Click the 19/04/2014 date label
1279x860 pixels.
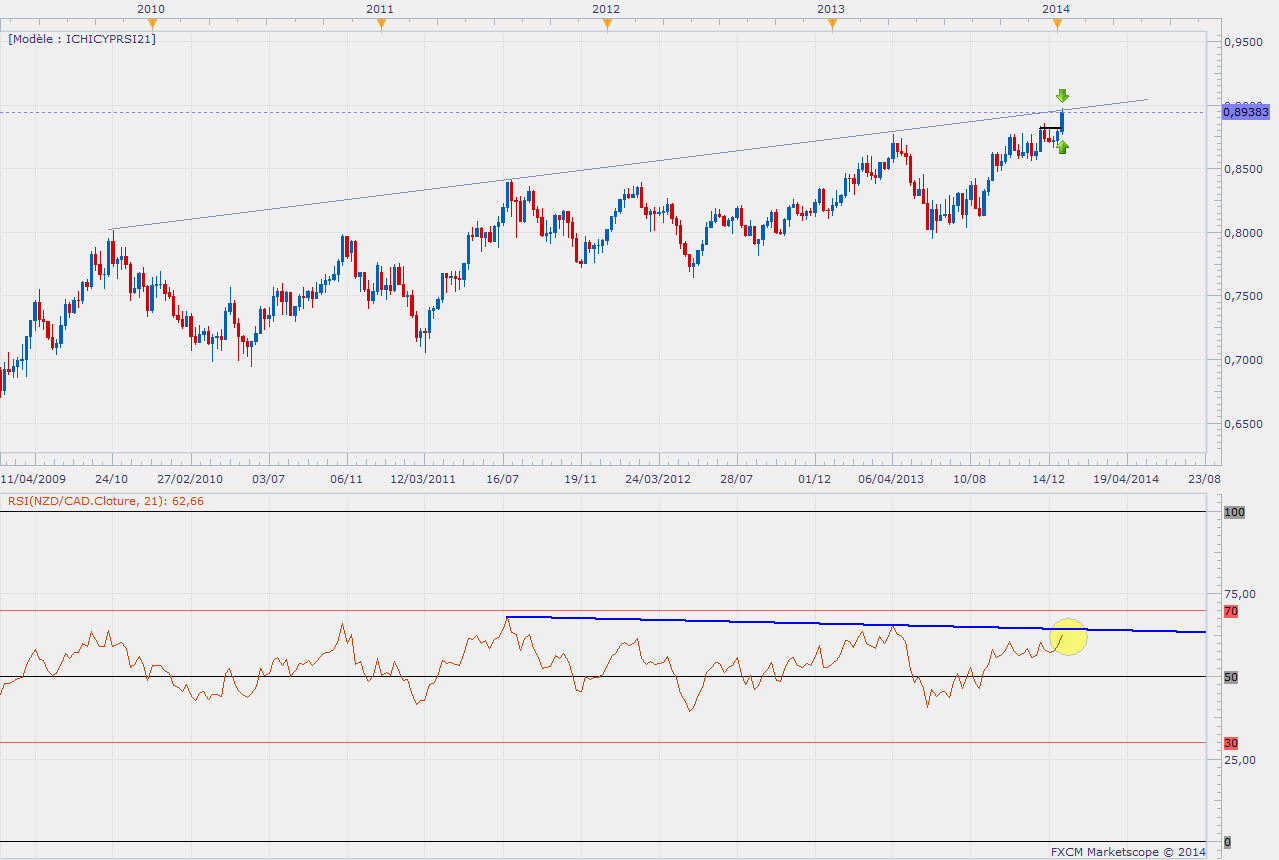tap(1127, 479)
